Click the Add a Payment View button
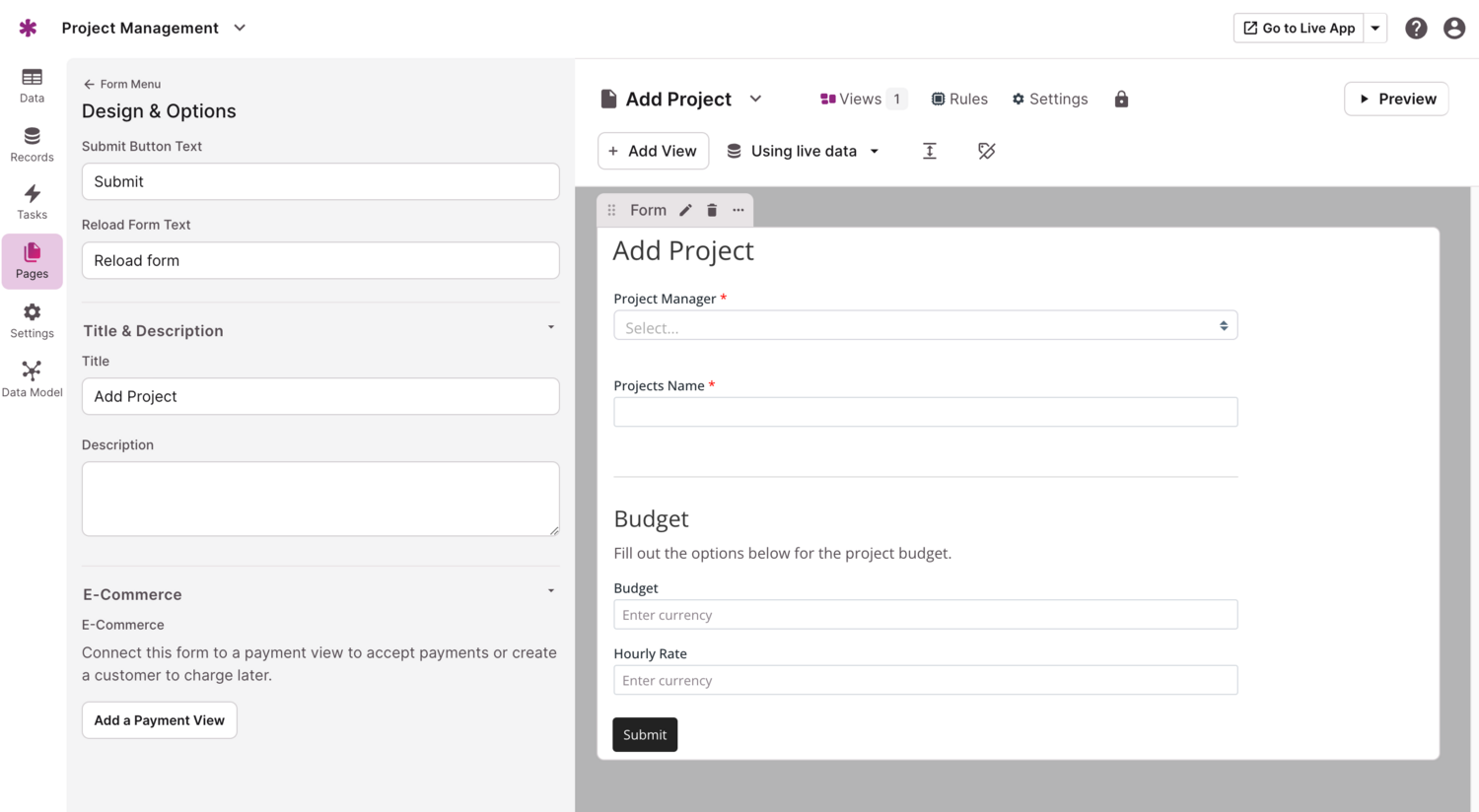 click(159, 720)
